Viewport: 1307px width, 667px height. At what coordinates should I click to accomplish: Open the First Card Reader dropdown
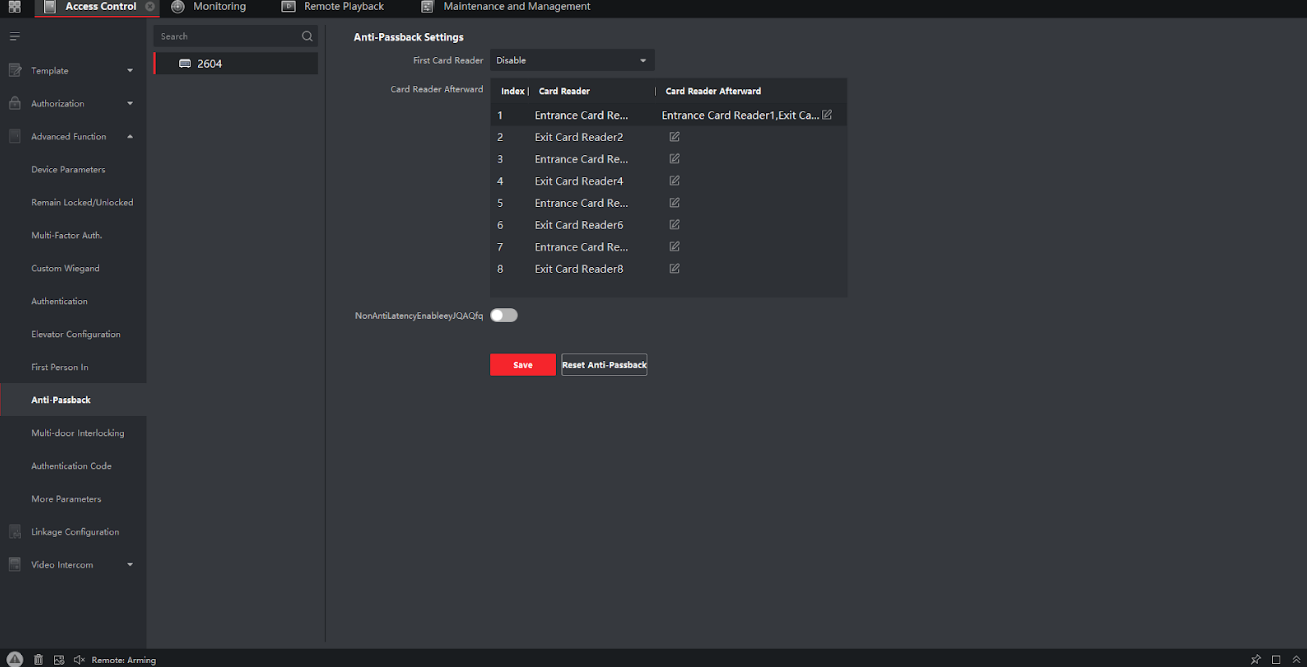click(572, 61)
